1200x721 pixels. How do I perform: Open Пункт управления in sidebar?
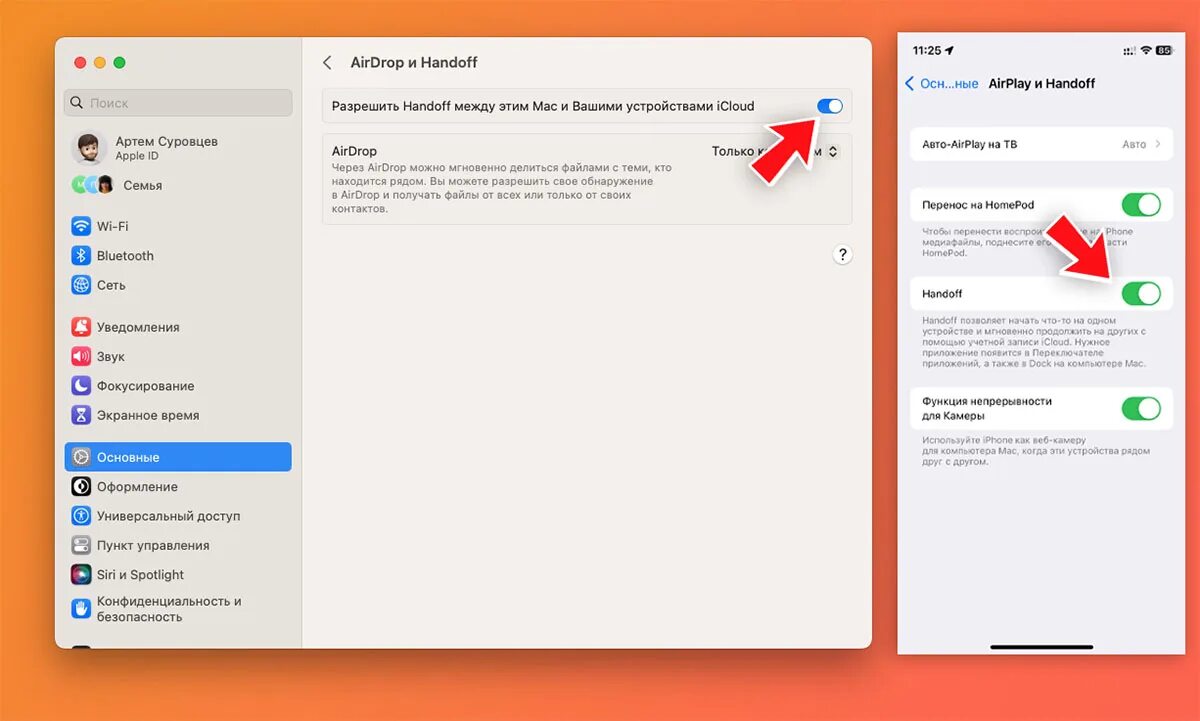tap(178, 545)
